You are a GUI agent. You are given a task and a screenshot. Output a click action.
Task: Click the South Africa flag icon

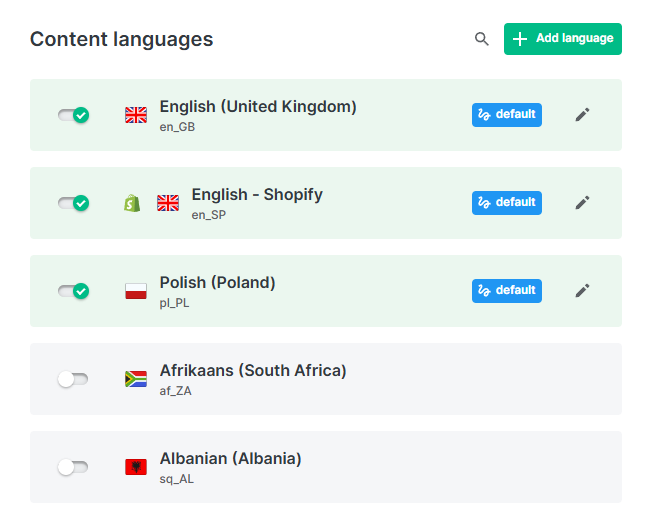[136, 379]
